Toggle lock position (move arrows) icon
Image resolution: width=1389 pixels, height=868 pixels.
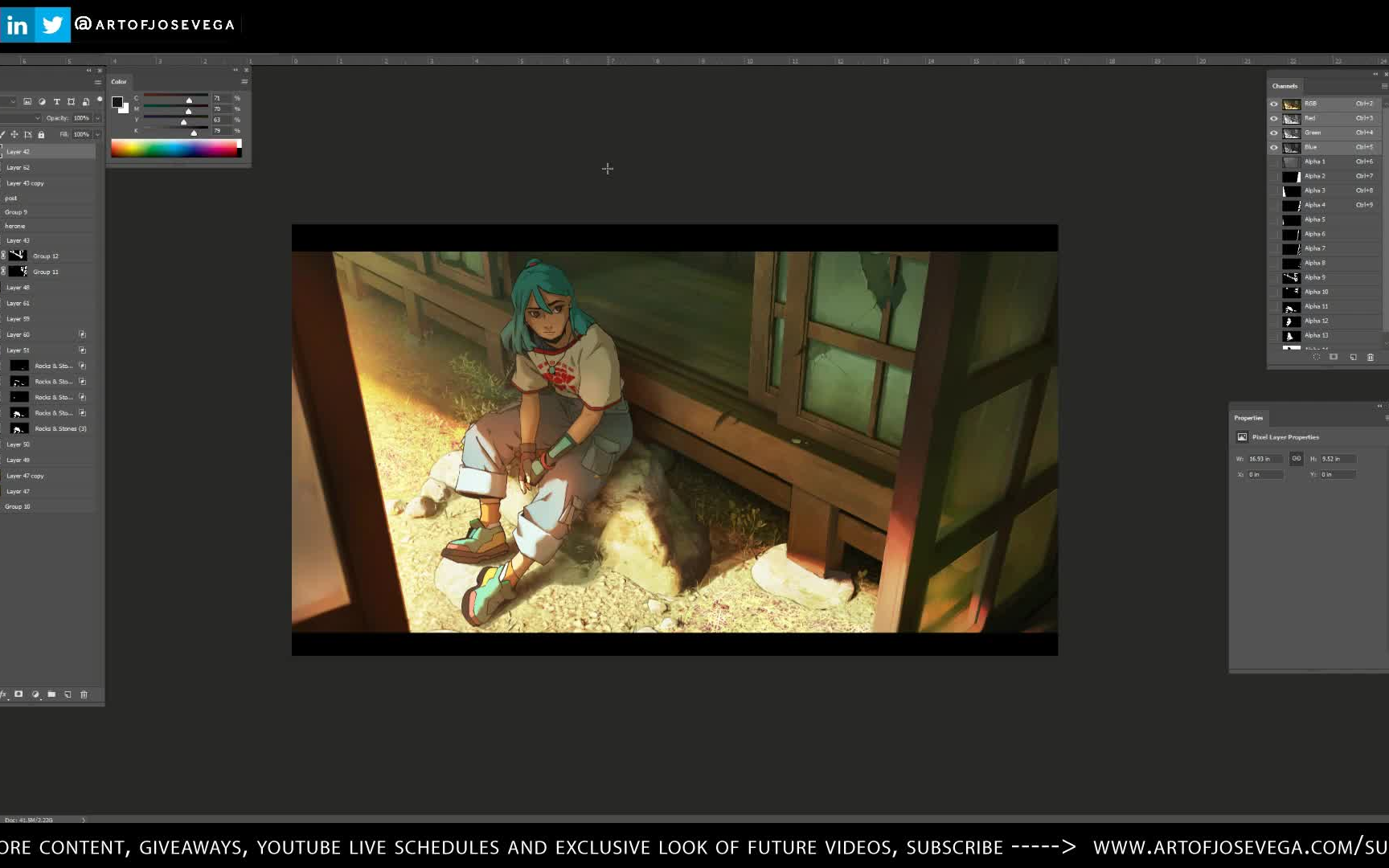tap(14, 134)
